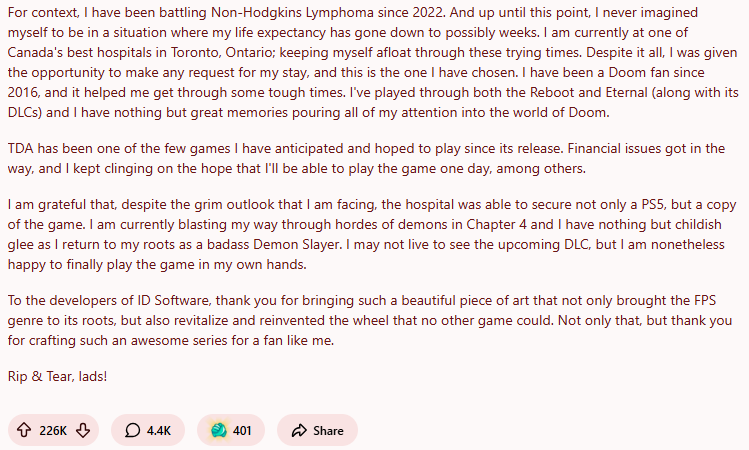
Task: Downvote the post with the down arrow
Action: pos(83,431)
